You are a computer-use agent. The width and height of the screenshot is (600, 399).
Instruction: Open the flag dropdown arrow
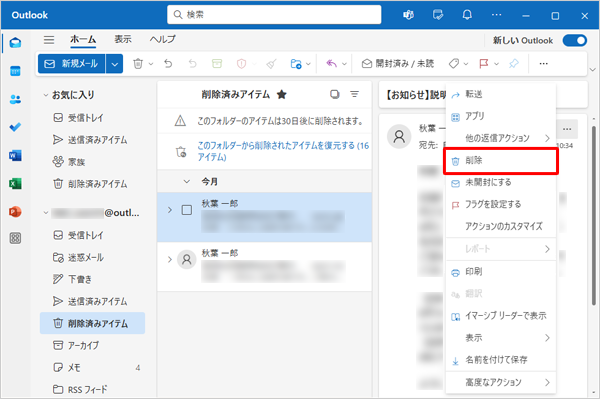coord(496,64)
